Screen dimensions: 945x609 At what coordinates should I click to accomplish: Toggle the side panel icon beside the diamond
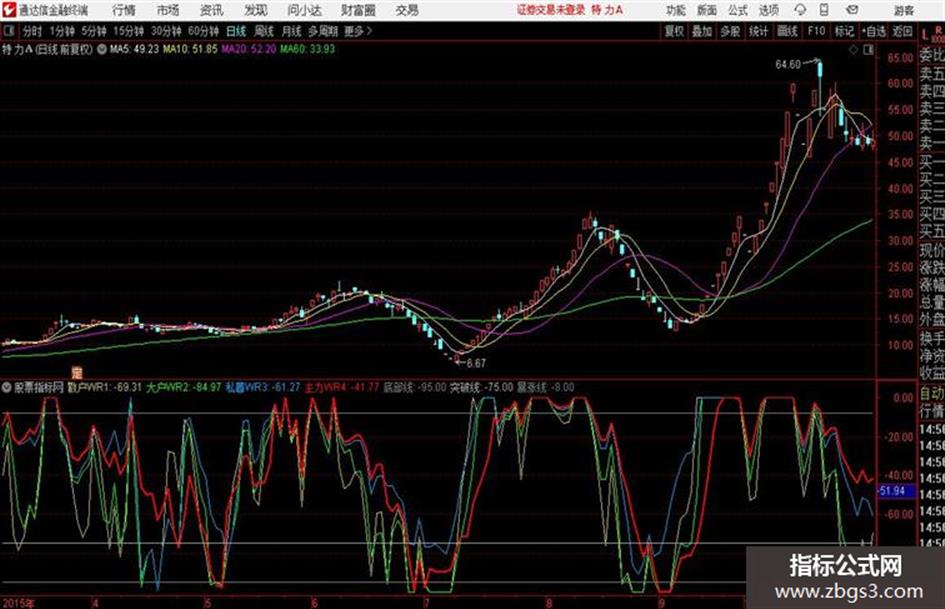868,49
